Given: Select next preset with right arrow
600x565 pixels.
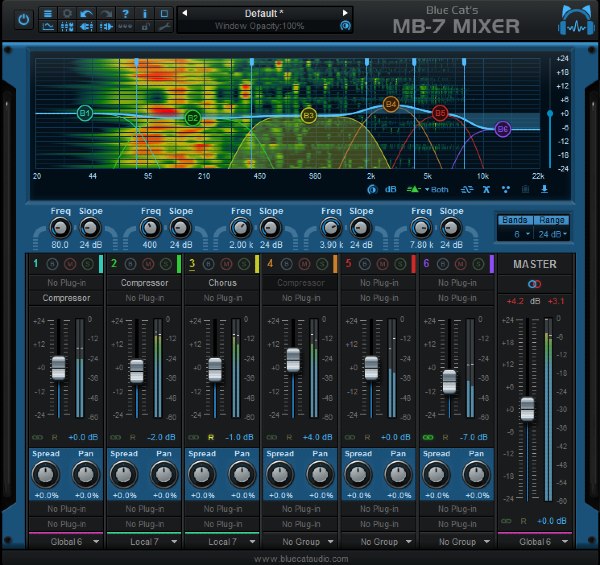Looking at the screenshot, I should click(346, 13).
